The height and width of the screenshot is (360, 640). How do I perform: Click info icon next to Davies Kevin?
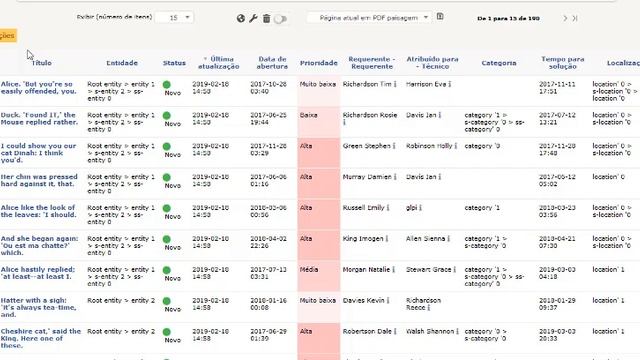point(388,300)
